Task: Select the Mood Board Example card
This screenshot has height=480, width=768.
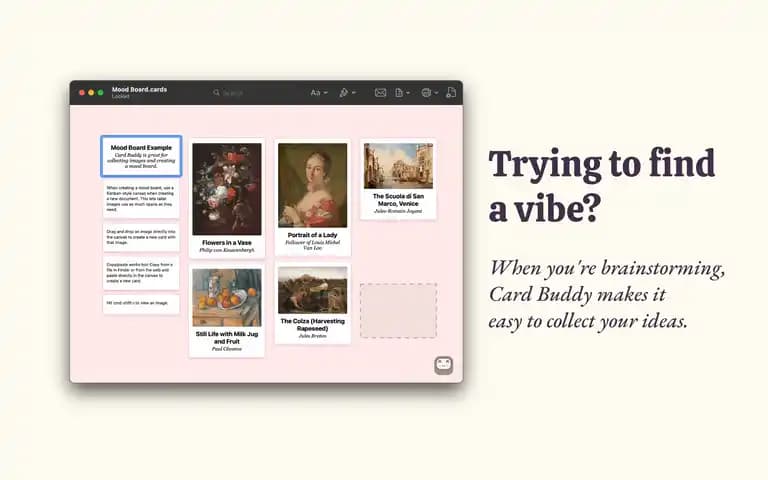Action: 141,156
